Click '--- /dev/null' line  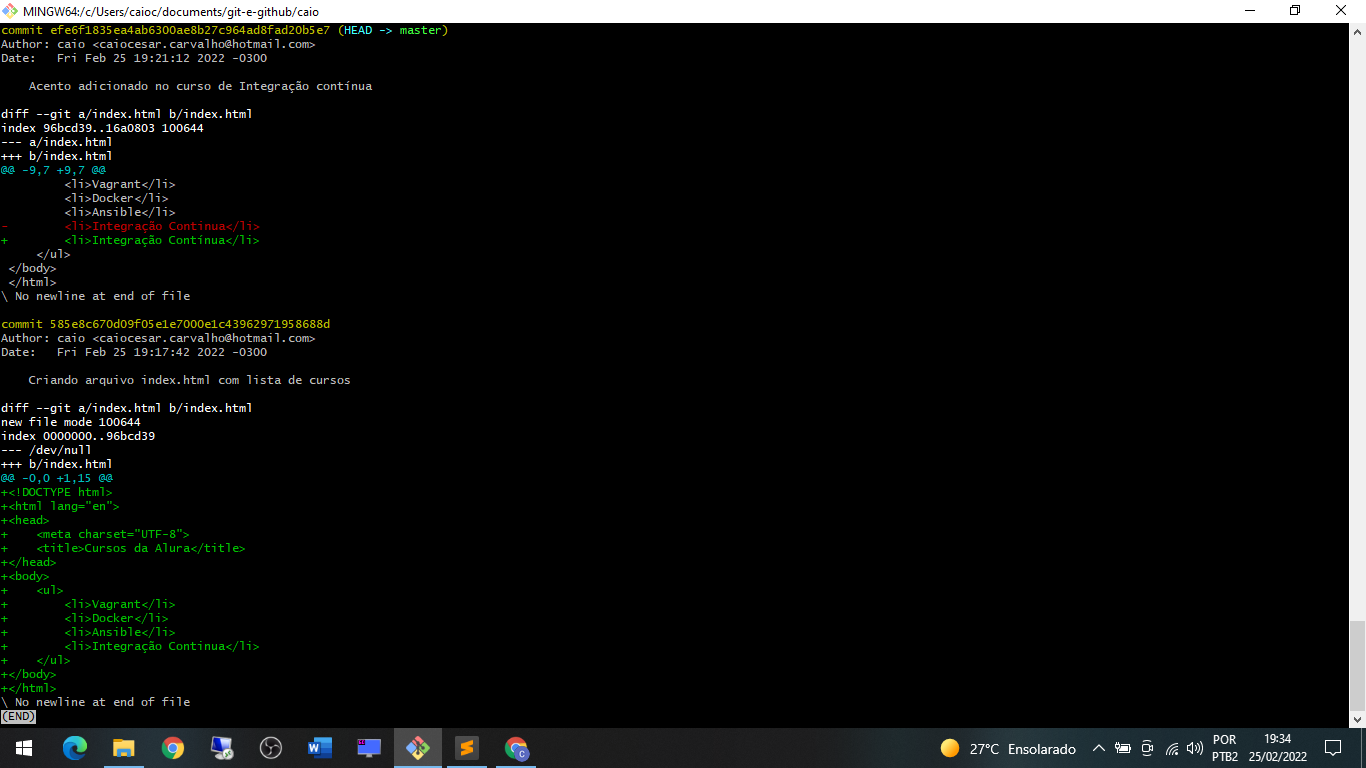46,450
